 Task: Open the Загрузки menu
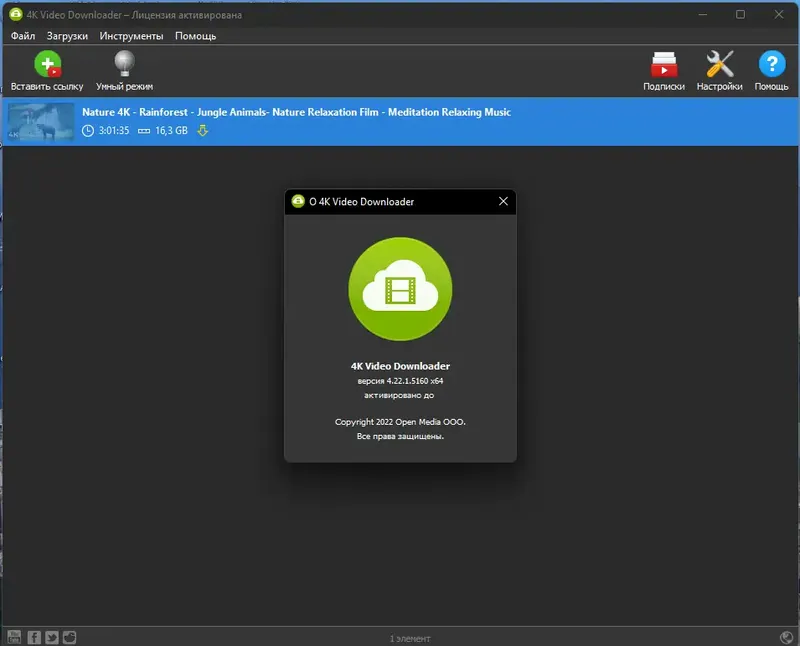[70, 35]
